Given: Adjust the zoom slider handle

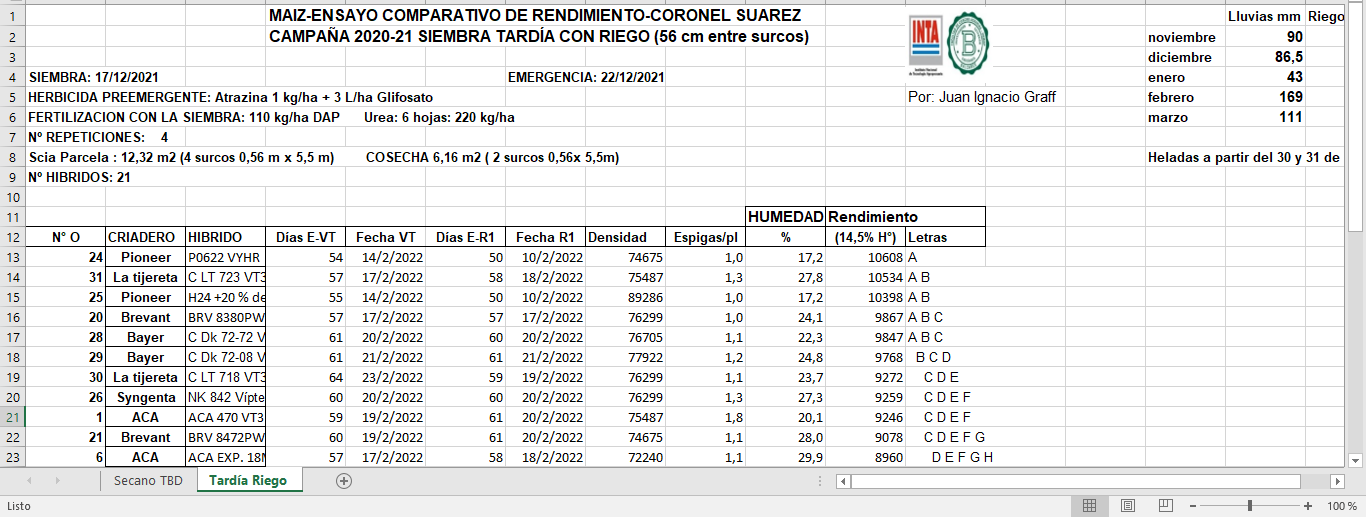Looking at the screenshot, I should point(1249,506).
